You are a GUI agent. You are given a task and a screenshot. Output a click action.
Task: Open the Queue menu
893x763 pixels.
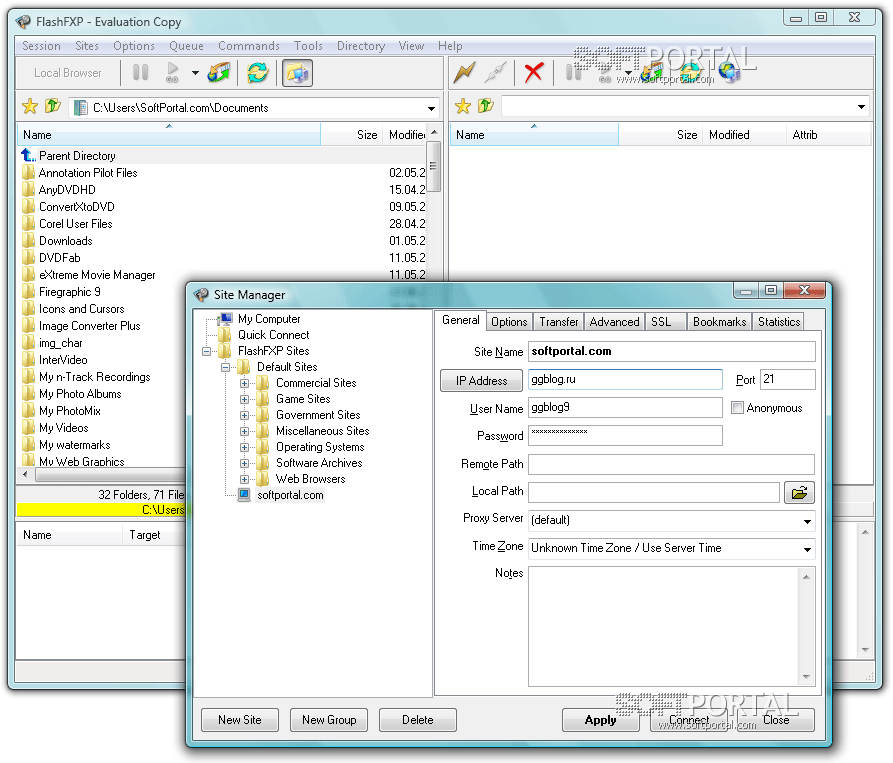(x=186, y=46)
